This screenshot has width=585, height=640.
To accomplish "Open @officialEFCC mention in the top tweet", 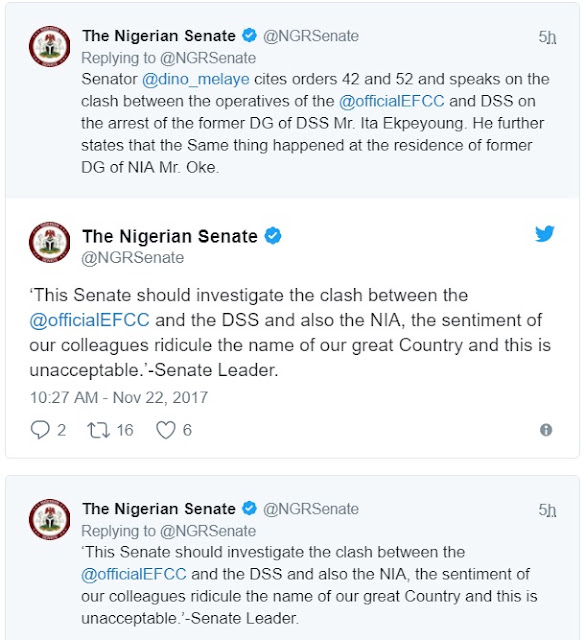I will (x=391, y=101).
